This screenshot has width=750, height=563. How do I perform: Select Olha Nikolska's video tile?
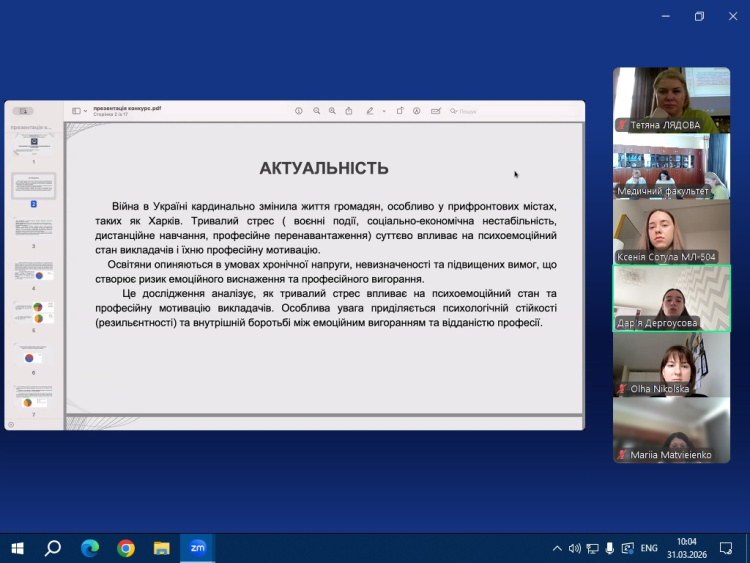(x=671, y=365)
